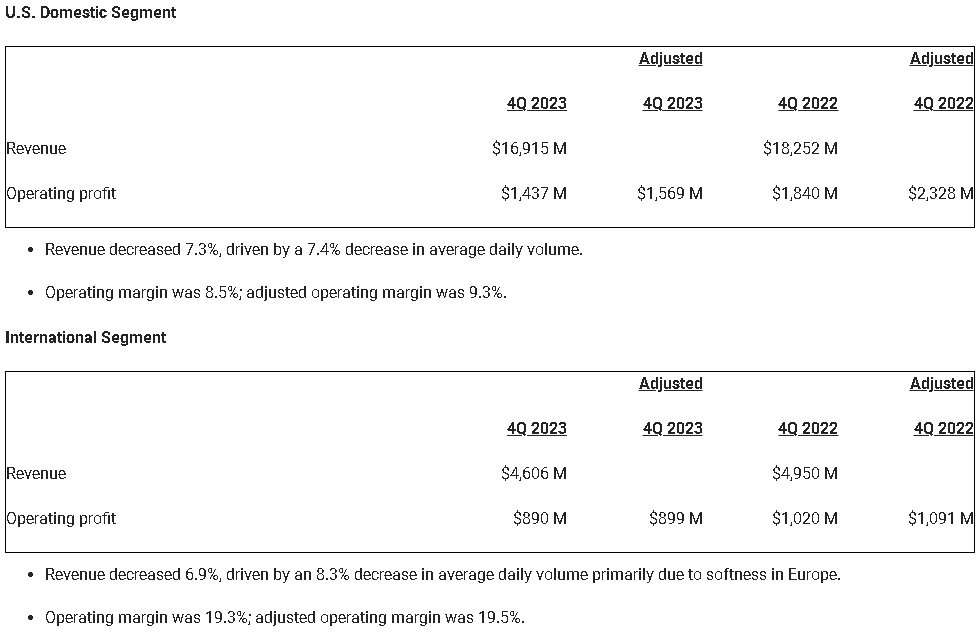Click the bullet stating revenue decreased 7.3%
The height and width of the screenshot is (636, 979).
[313, 250]
